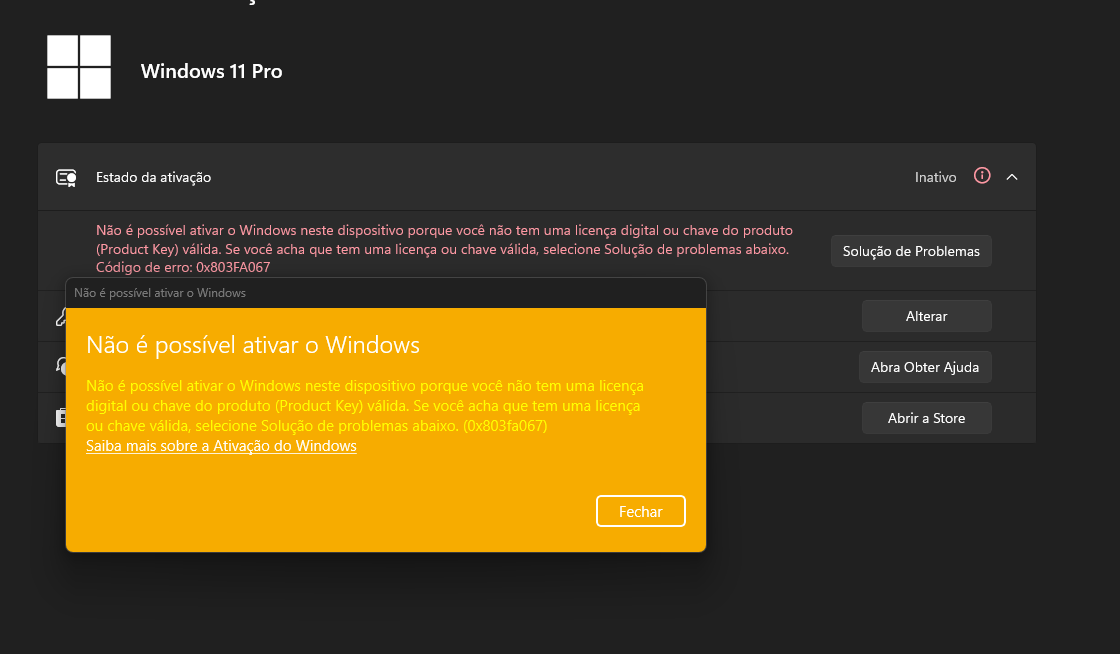This screenshot has height=654, width=1120.
Task: Click the red info icon next to Inativo
Action: pyautogui.click(x=982, y=176)
